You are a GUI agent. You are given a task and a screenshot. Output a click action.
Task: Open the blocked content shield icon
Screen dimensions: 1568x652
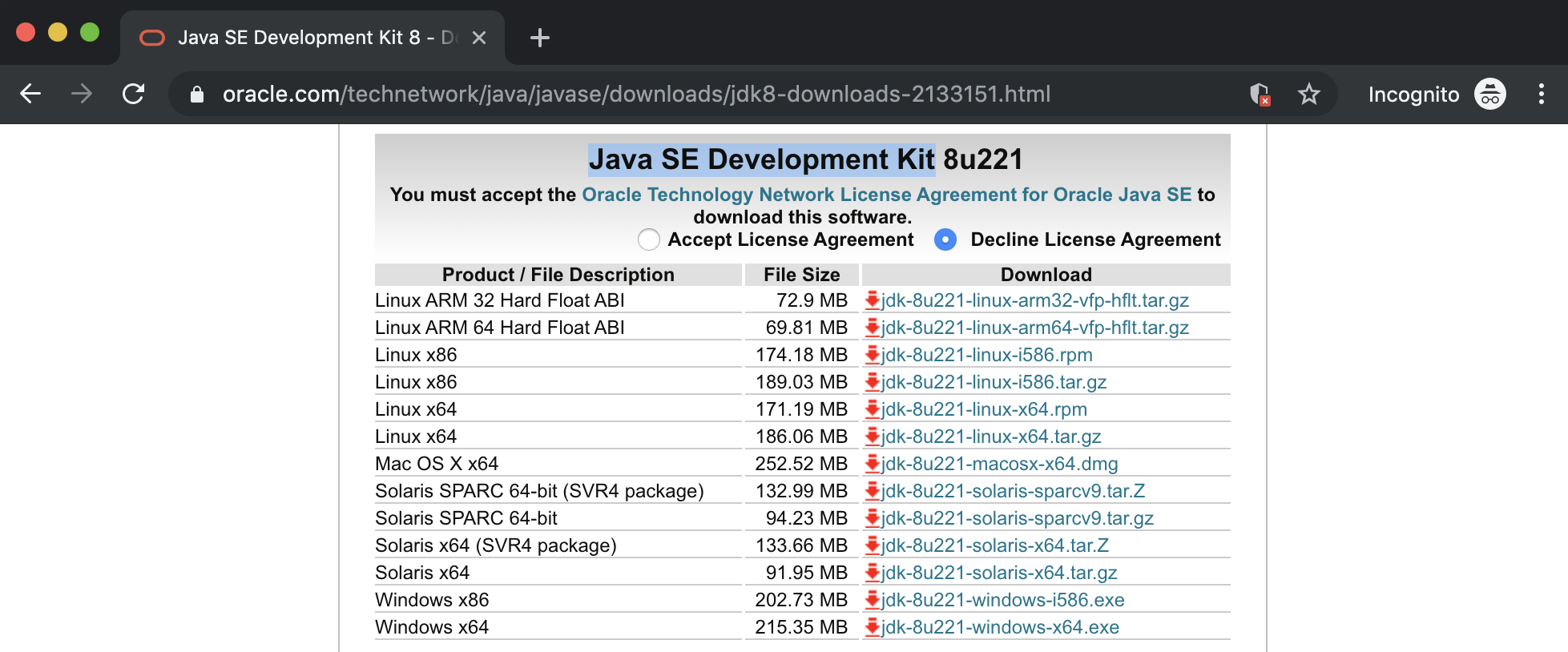[1260, 95]
